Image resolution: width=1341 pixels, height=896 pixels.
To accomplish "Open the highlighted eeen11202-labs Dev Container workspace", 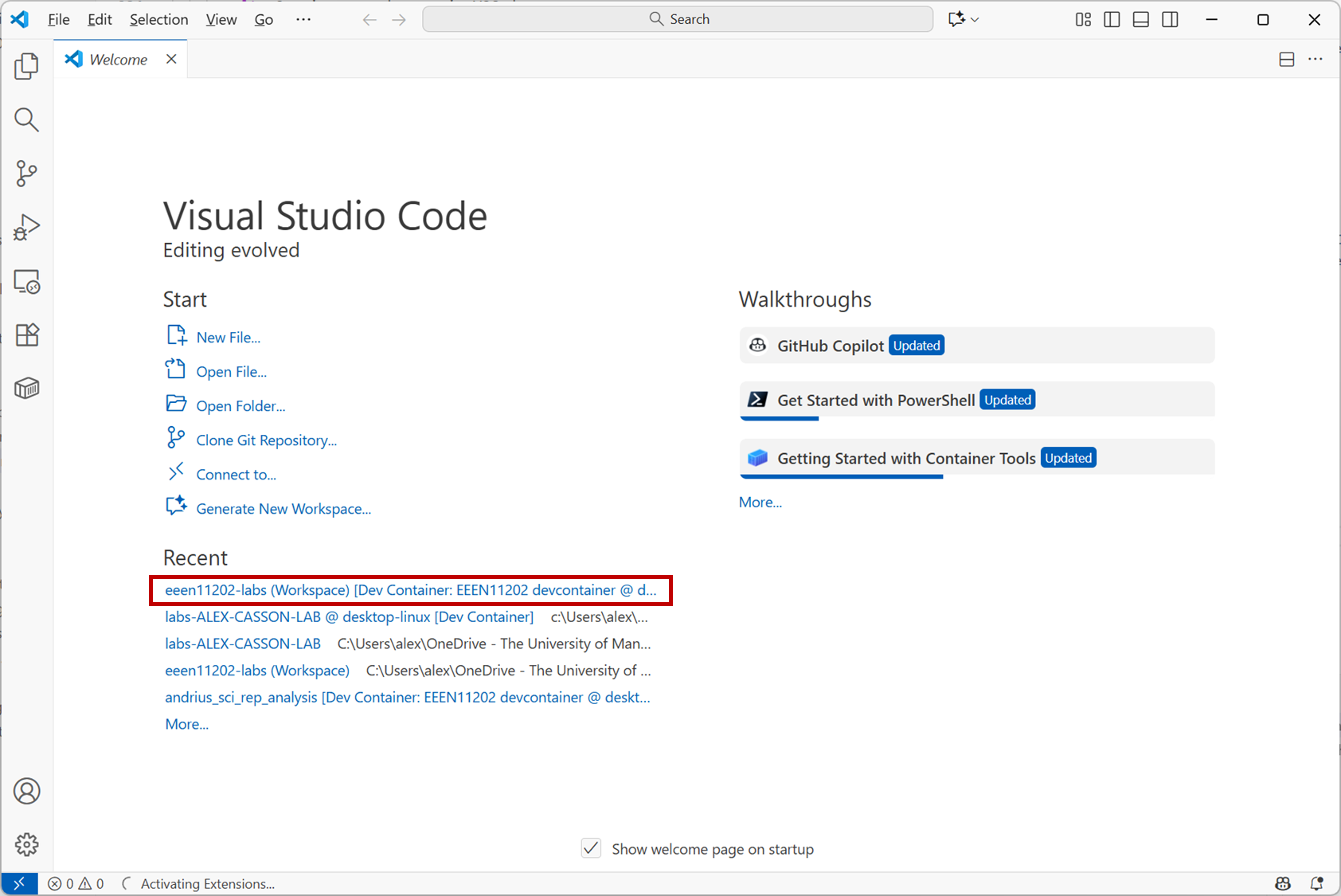I will (410, 590).
